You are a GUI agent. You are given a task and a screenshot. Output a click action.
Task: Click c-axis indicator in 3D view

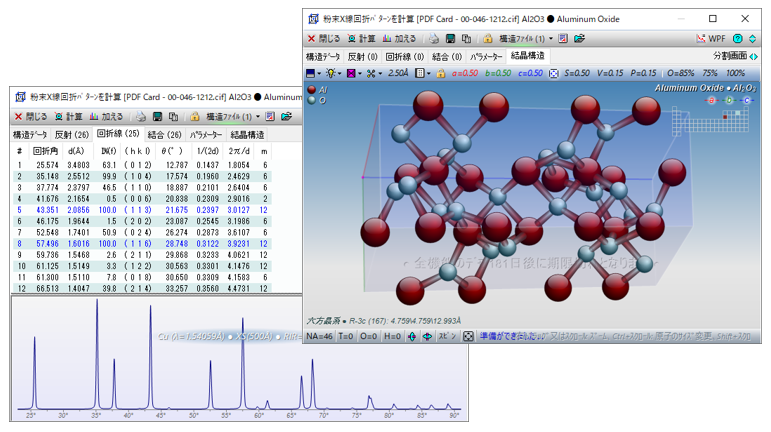pos(747,100)
